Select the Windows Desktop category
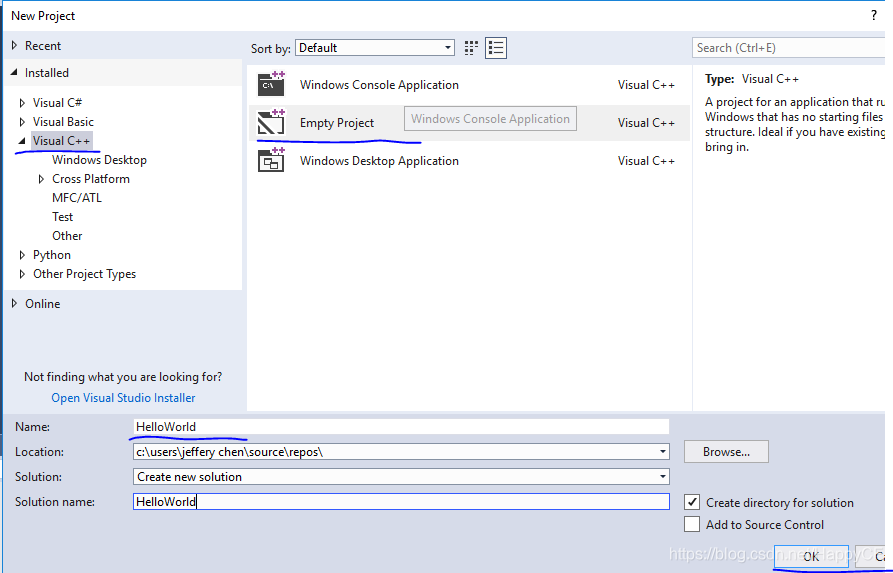Image resolution: width=893 pixels, height=573 pixels. click(100, 159)
